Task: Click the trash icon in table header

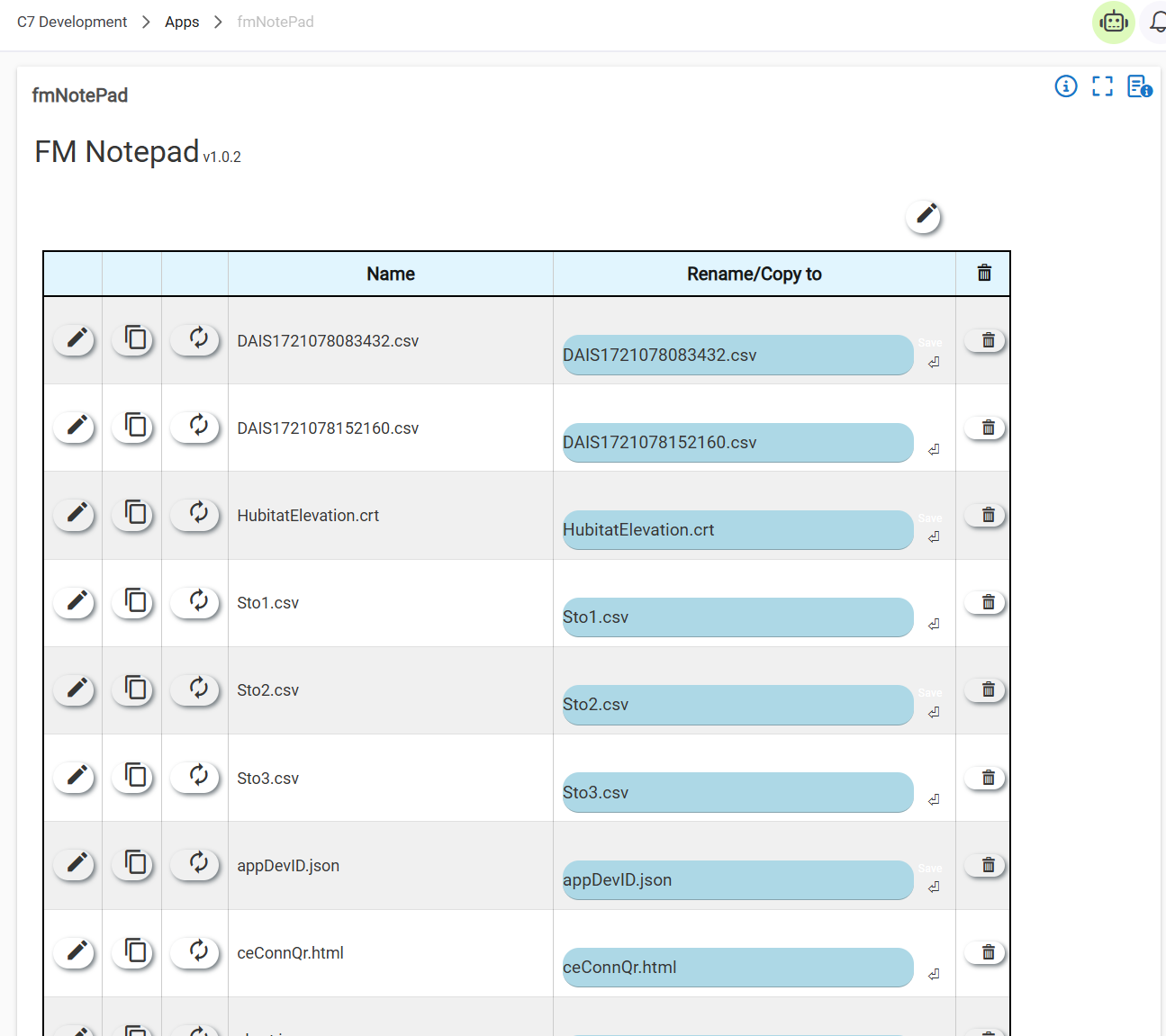Action: click(x=984, y=274)
